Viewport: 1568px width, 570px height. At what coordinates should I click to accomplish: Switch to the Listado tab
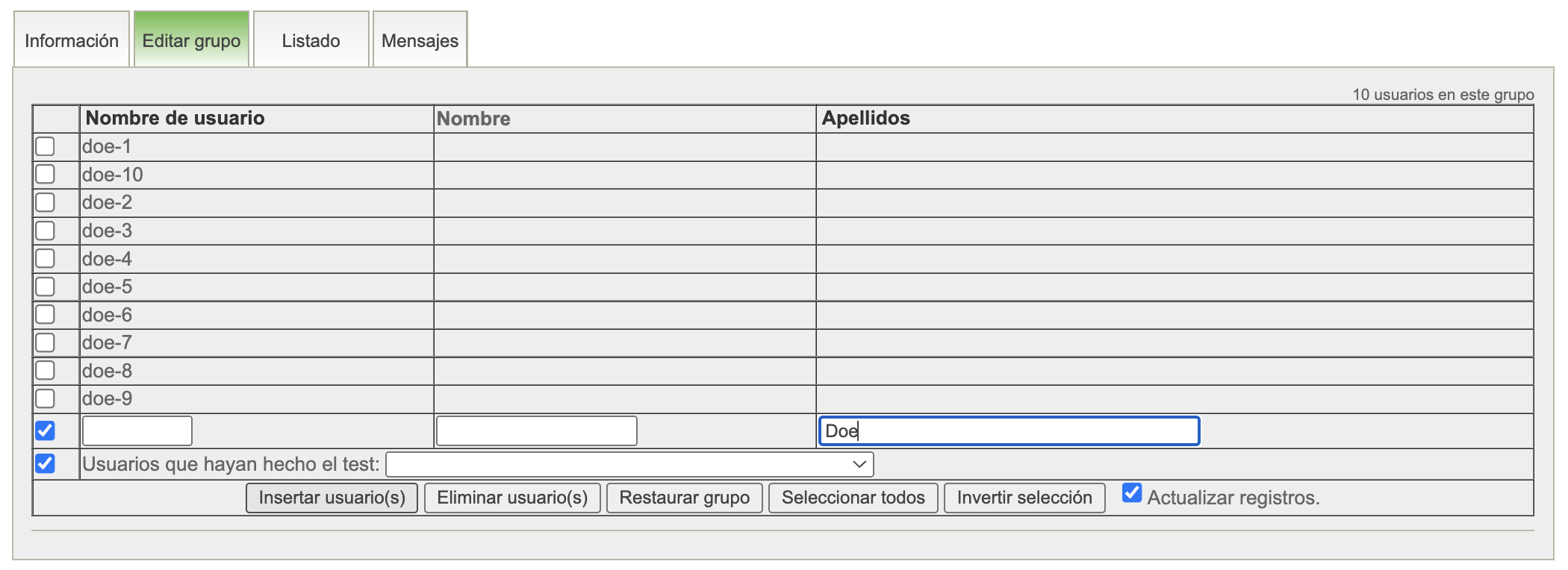tap(311, 40)
